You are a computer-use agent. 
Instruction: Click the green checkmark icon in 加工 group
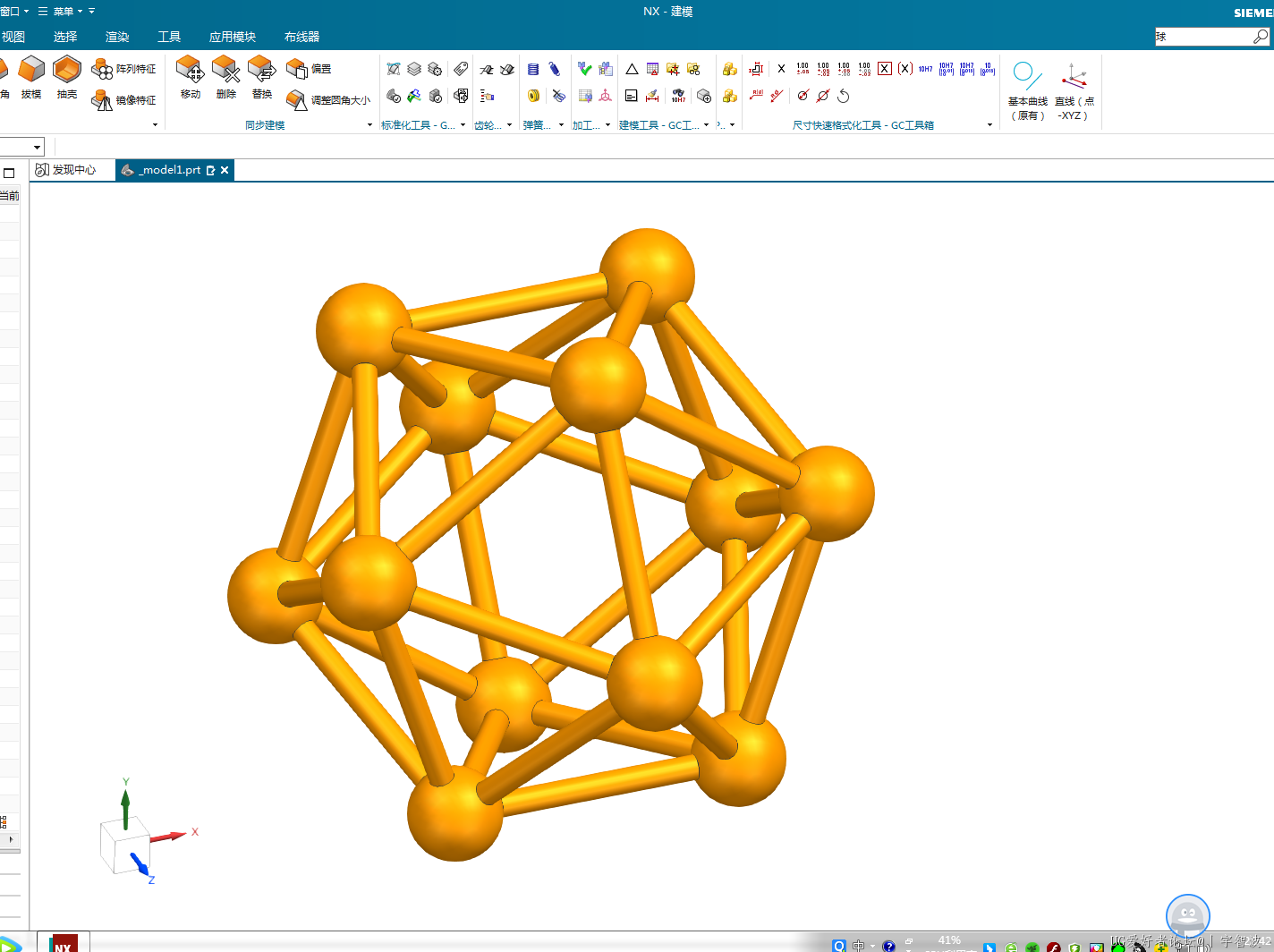tap(585, 69)
